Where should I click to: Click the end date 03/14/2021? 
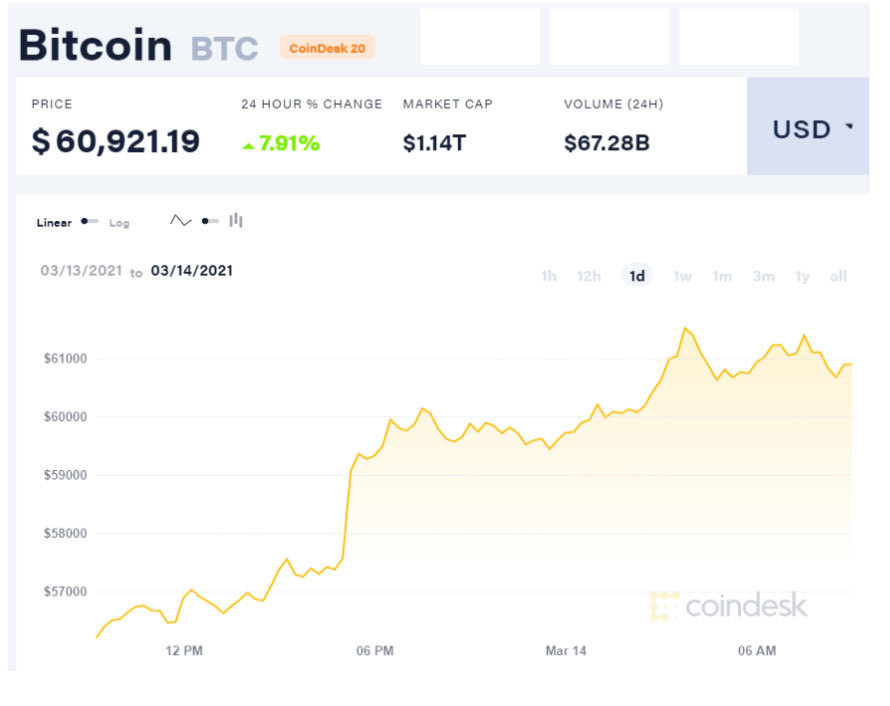coord(192,270)
